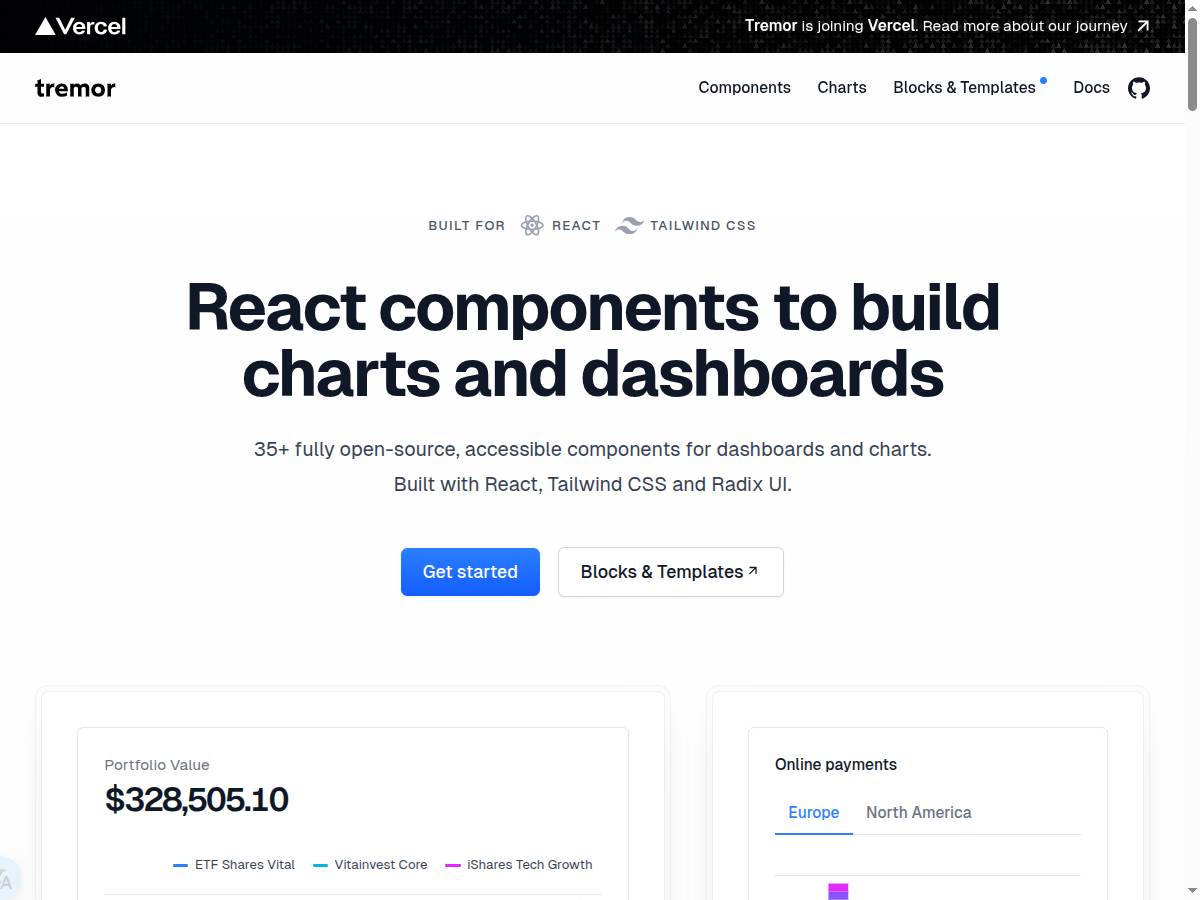This screenshot has width=1200, height=900.
Task: Click blue notification dot on Blocks & Templates
Action: pyautogui.click(x=1043, y=80)
